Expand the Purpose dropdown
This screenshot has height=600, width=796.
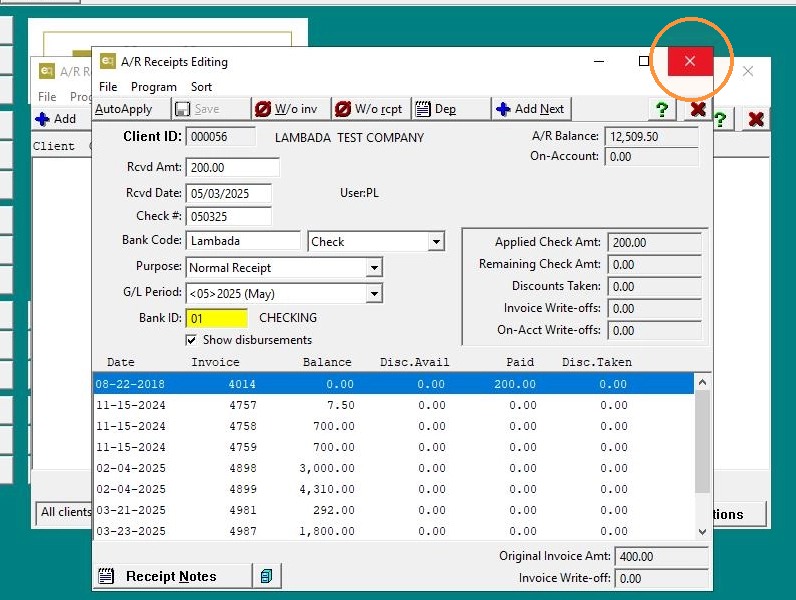374,268
